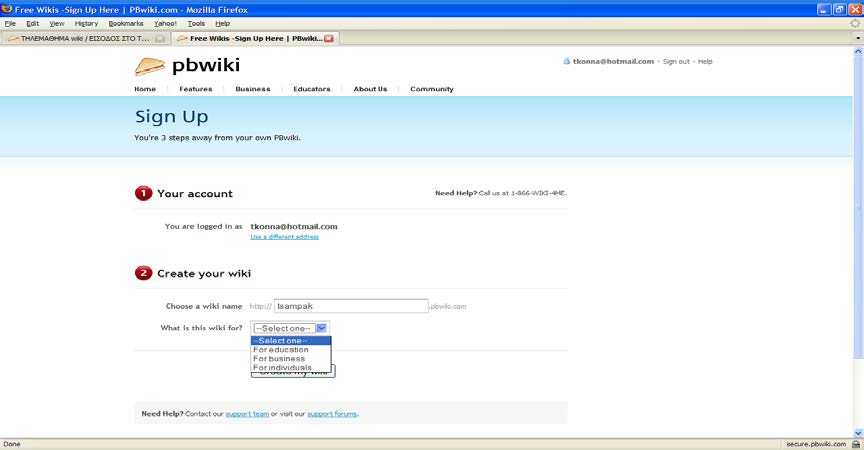
Task: Open the File menu
Action: [x=10, y=24]
